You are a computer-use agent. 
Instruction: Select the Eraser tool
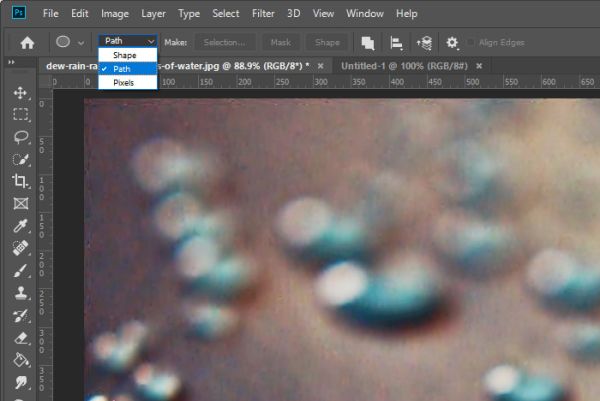(x=20, y=338)
